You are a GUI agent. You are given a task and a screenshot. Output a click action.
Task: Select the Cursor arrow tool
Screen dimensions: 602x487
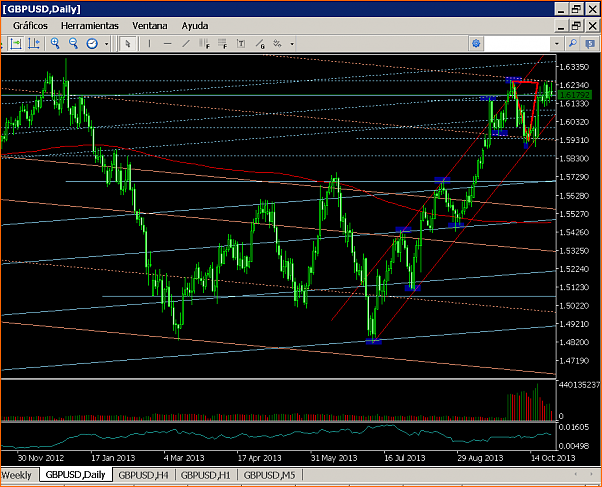pos(127,43)
